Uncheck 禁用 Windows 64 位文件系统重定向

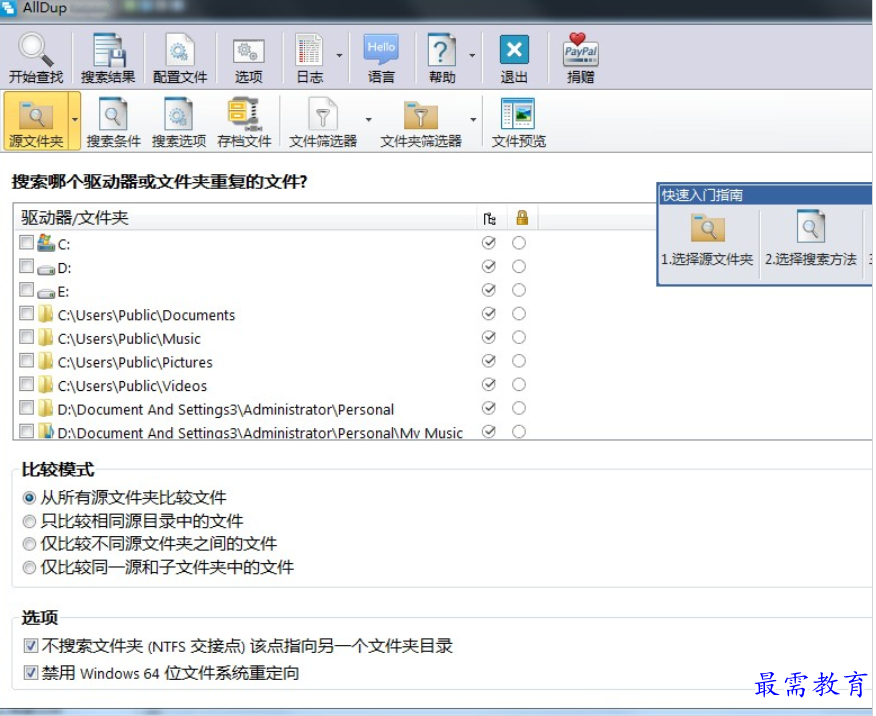point(31,673)
